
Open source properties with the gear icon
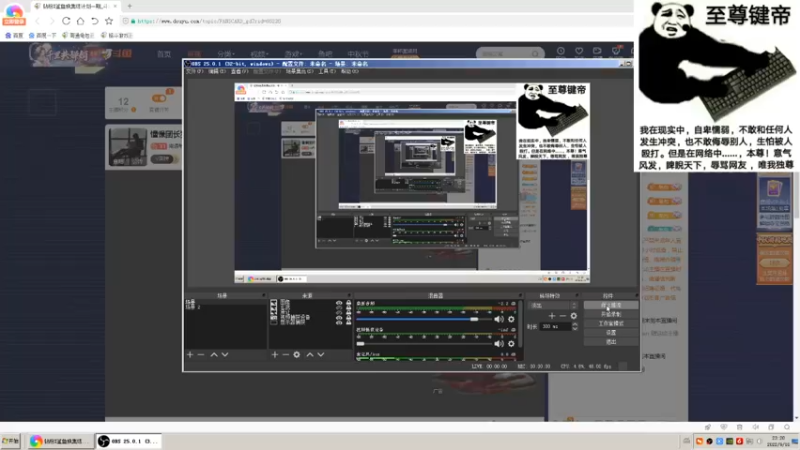tap(297, 355)
